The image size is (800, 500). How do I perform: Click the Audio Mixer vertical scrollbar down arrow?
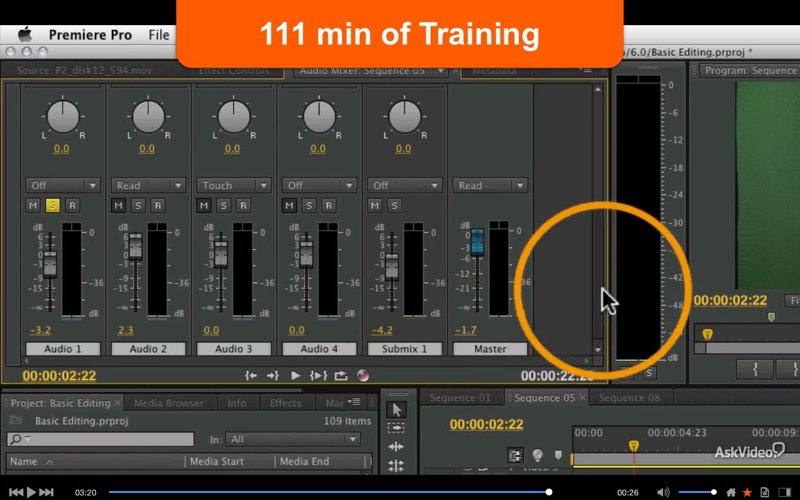click(x=597, y=350)
